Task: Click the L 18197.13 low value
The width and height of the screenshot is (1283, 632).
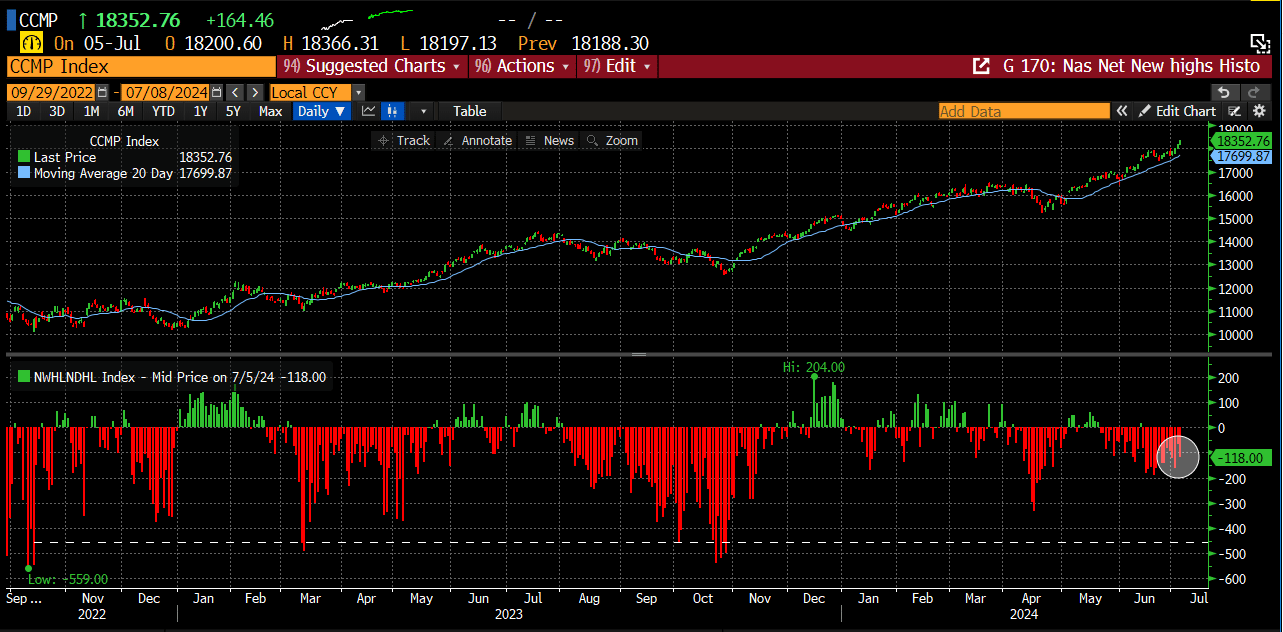Action: [x=448, y=43]
